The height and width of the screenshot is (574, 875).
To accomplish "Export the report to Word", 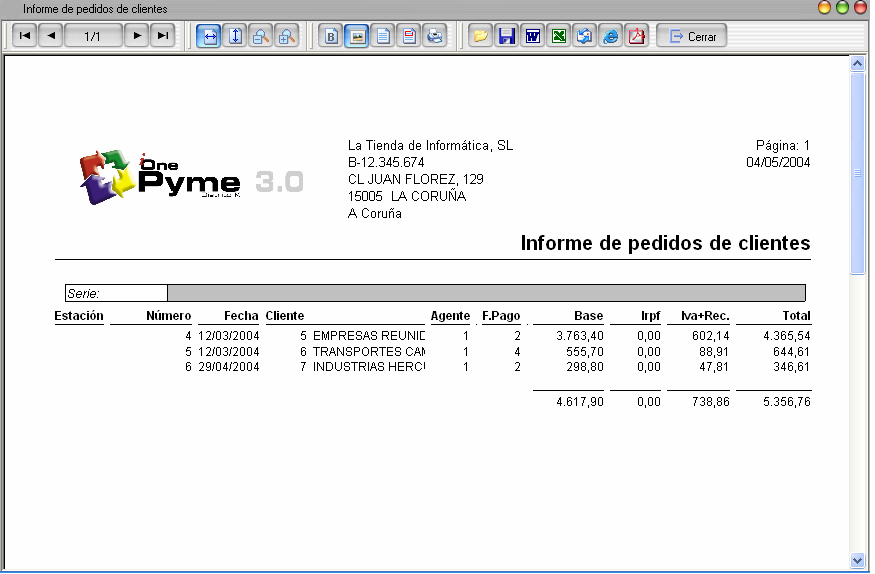I will [x=533, y=36].
